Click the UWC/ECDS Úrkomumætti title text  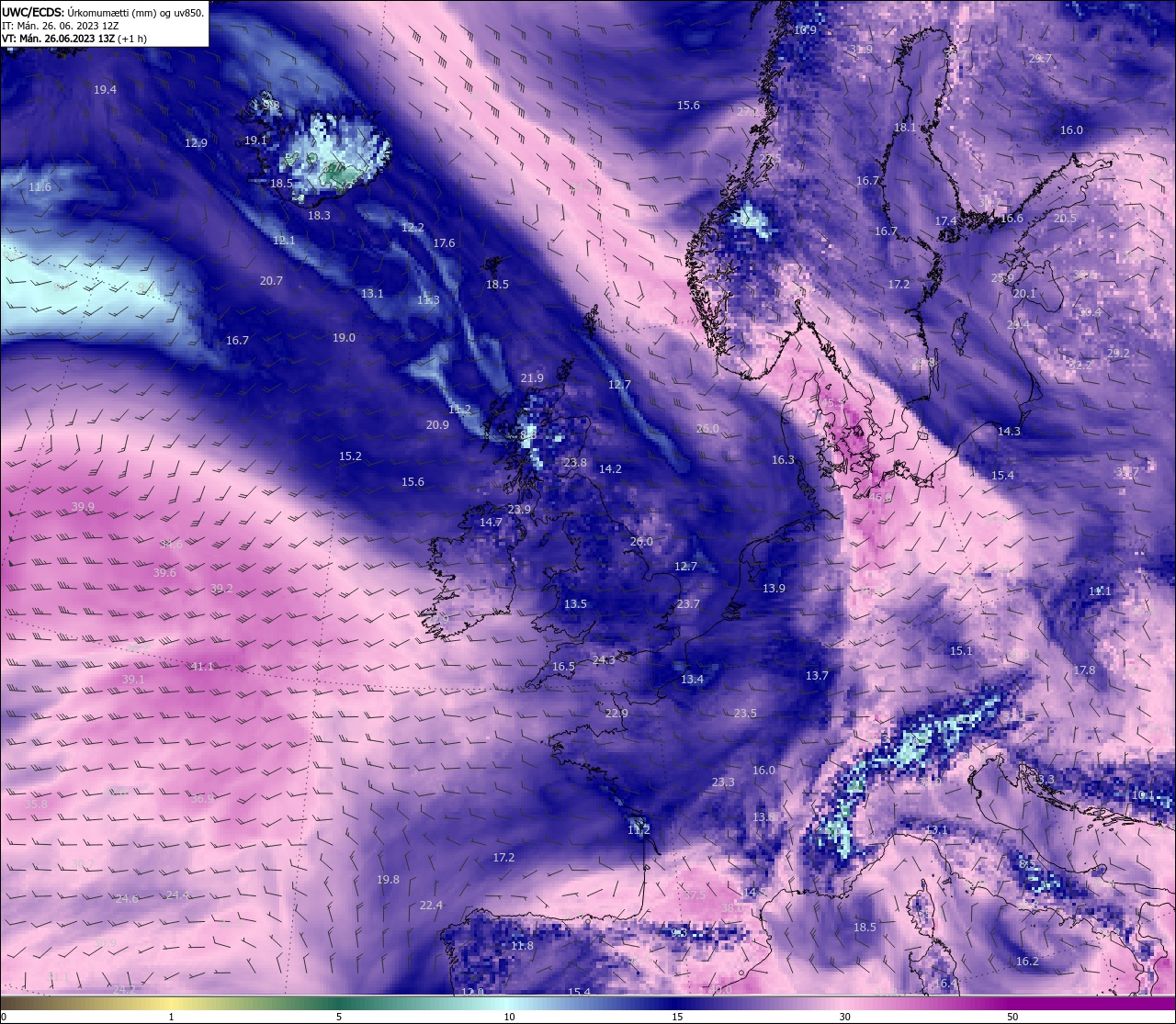tap(103, 12)
